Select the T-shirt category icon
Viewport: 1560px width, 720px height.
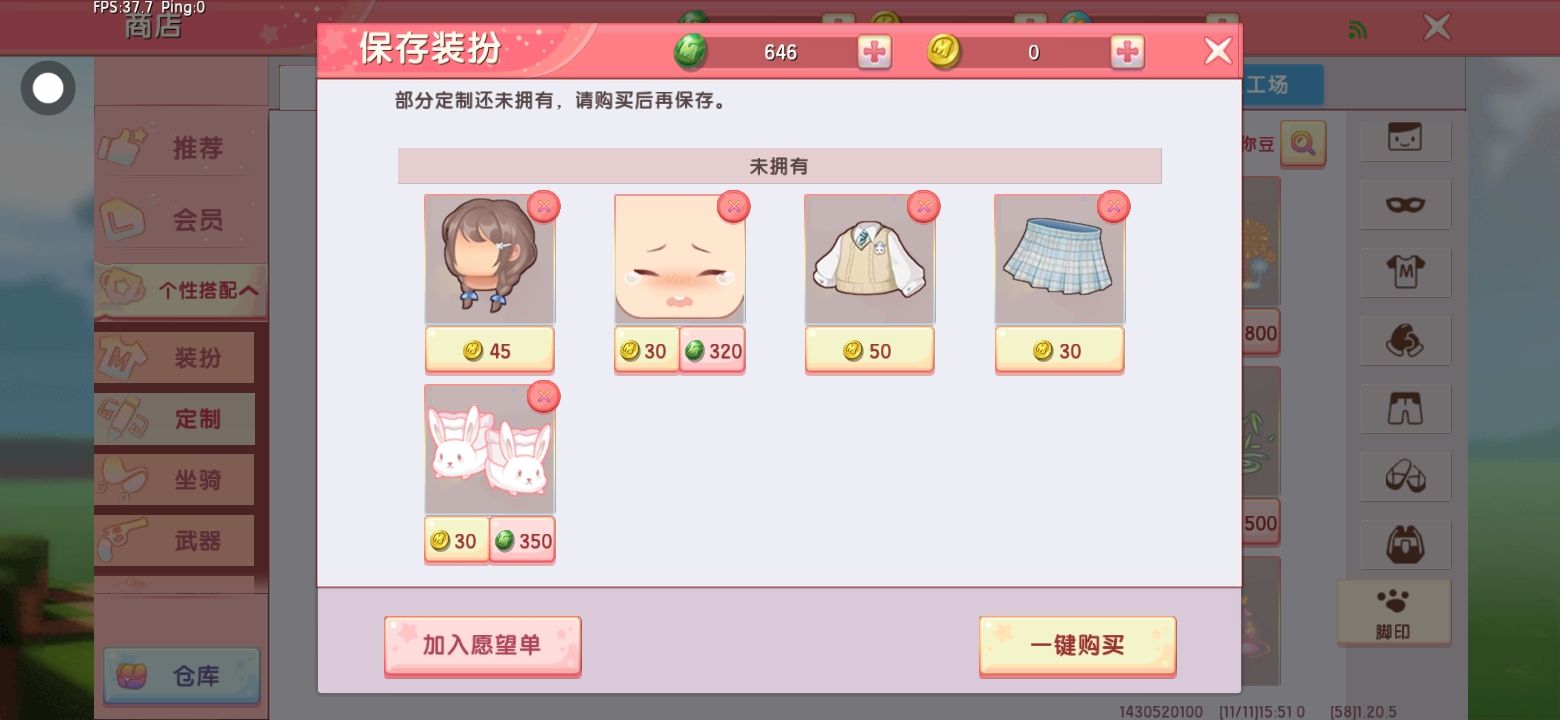click(x=1405, y=272)
